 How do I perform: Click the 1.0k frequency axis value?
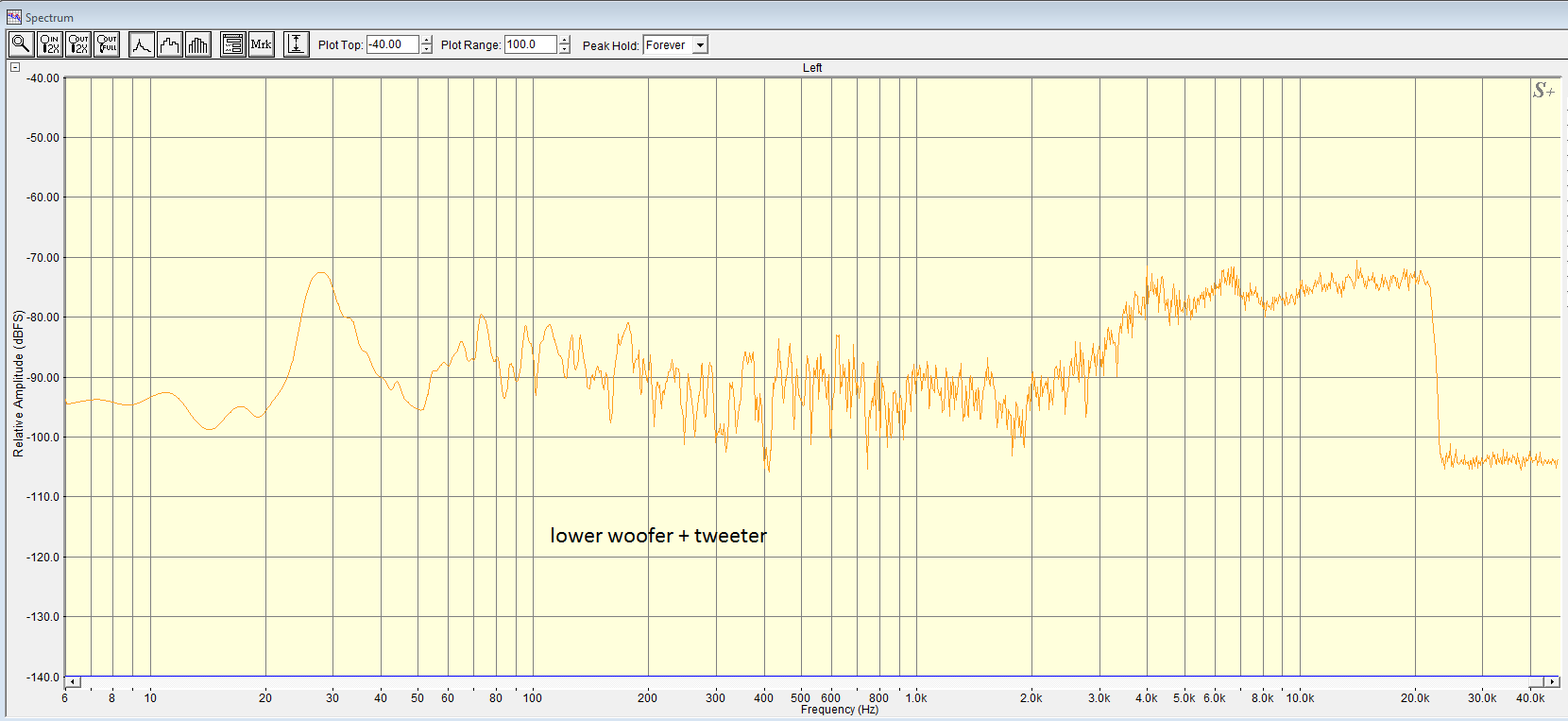click(916, 698)
